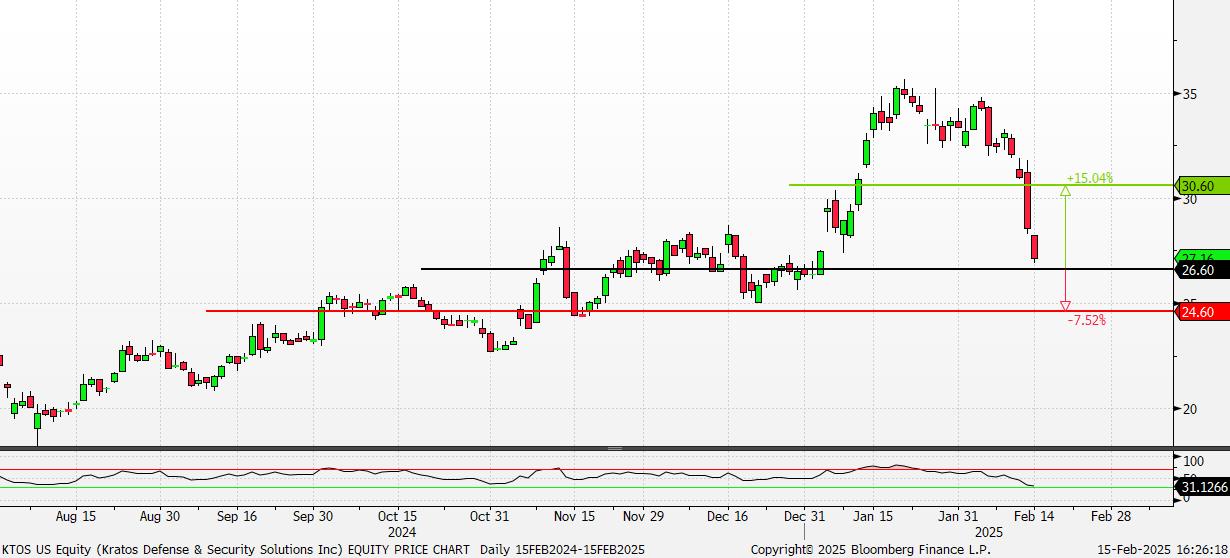The height and width of the screenshot is (558, 1230).
Task: Click the Sep 30 date label
Action: pos(313,517)
